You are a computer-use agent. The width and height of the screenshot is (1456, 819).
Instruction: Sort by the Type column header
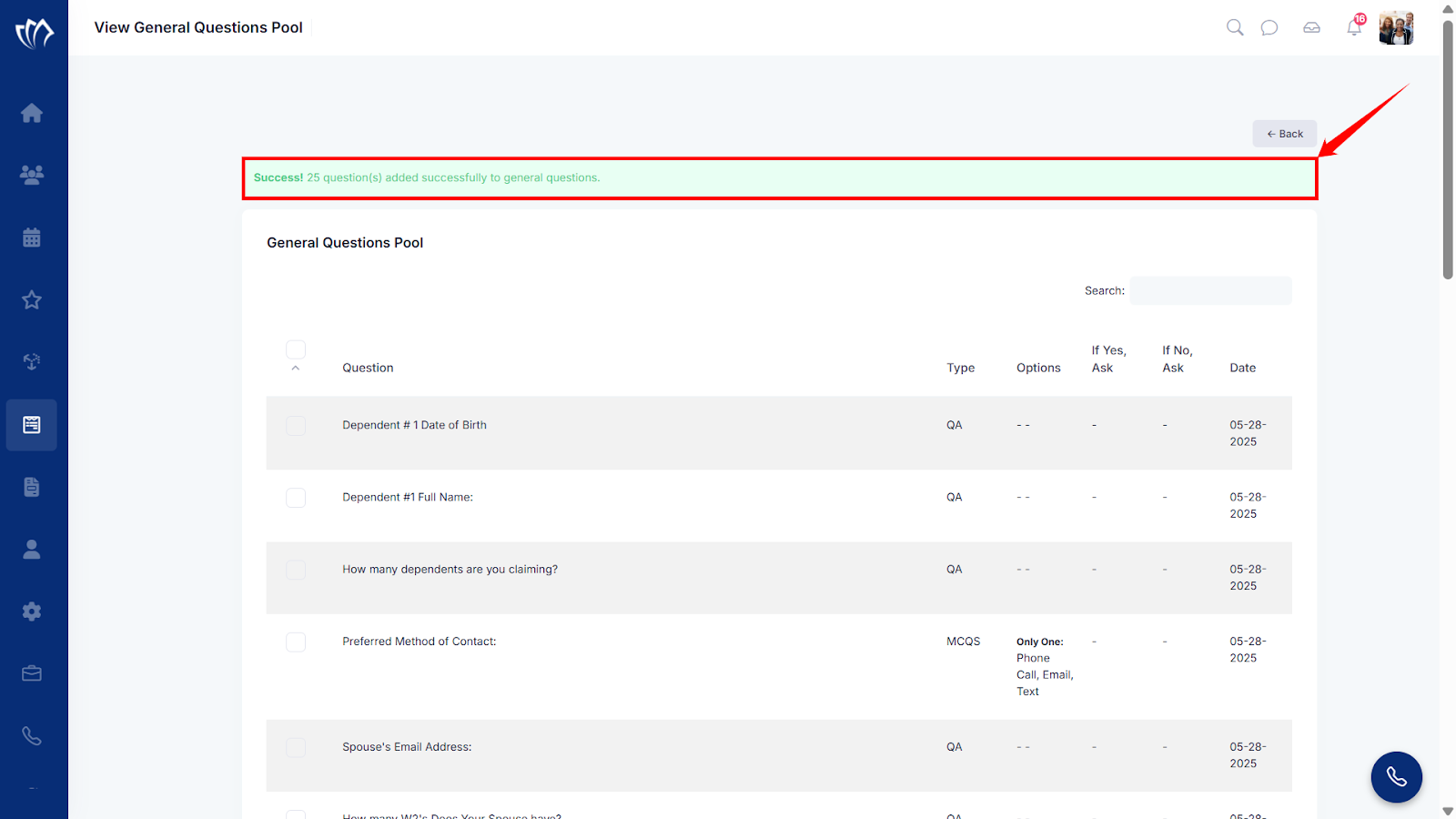coord(960,368)
